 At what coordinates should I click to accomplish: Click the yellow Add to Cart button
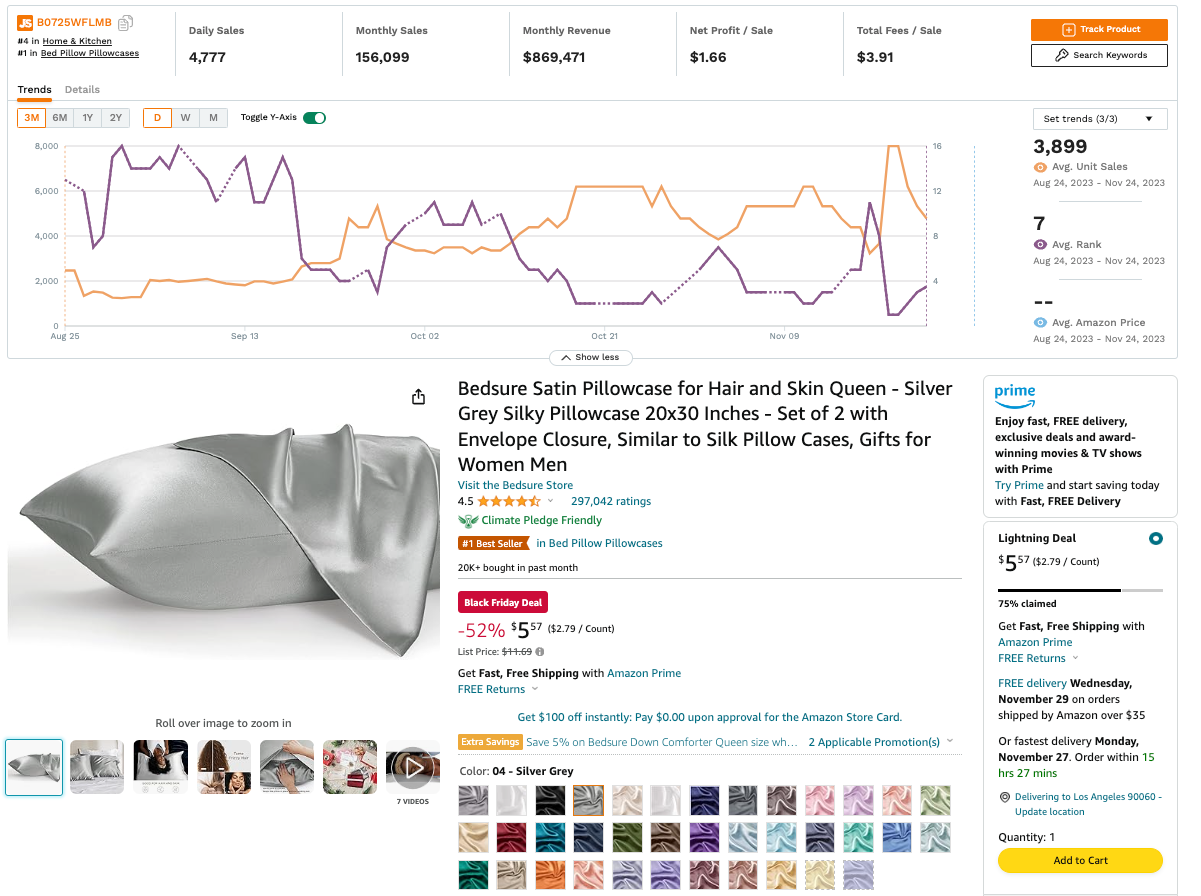tap(1080, 860)
